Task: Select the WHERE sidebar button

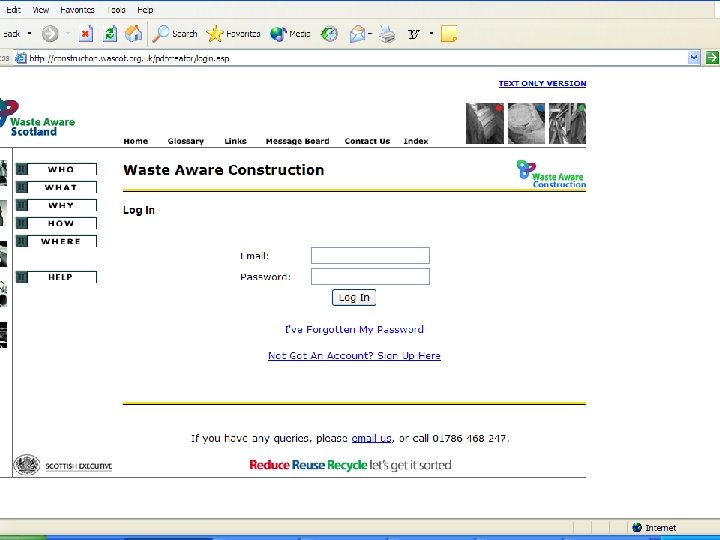Action: (x=56, y=241)
